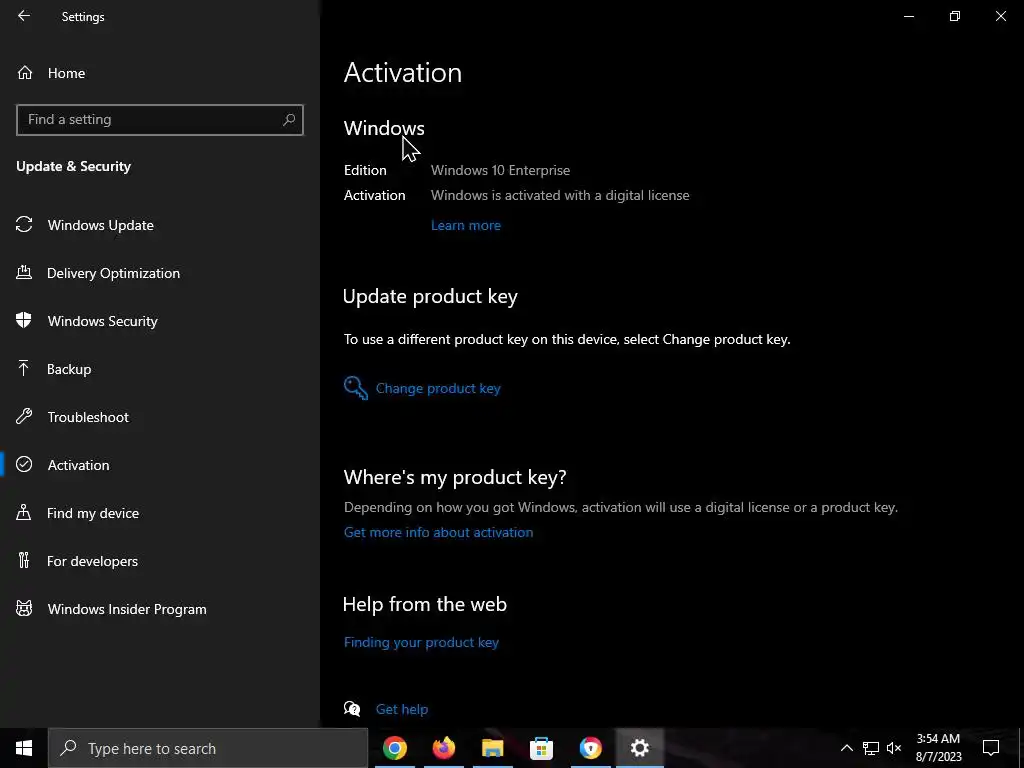1024x768 pixels.
Task: Click the Learn more link
Action: tap(466, 225)
